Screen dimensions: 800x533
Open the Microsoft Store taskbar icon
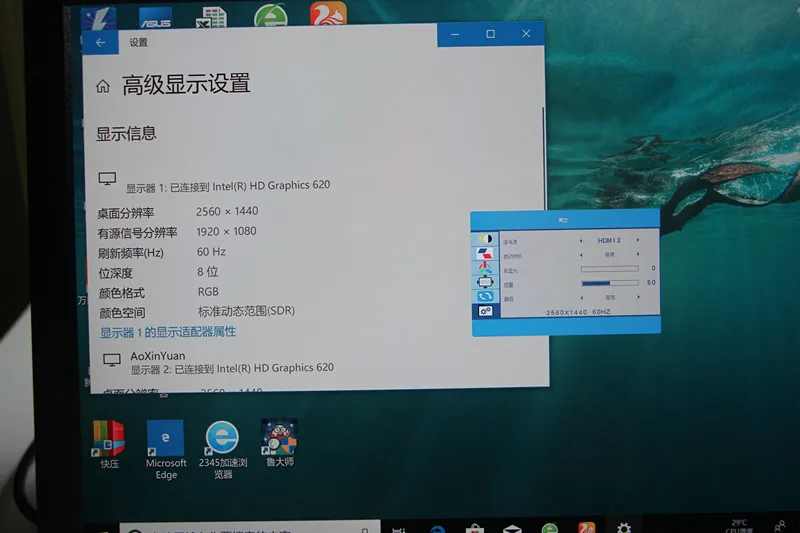474,528
